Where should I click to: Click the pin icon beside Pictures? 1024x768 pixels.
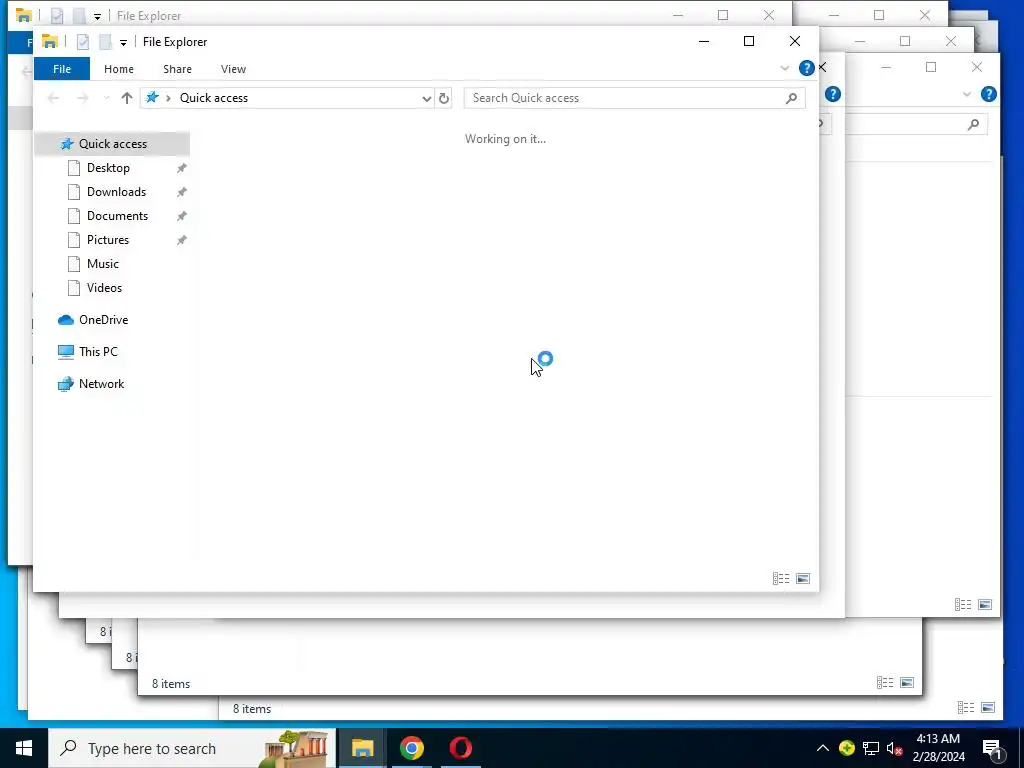tap(182, 240)
